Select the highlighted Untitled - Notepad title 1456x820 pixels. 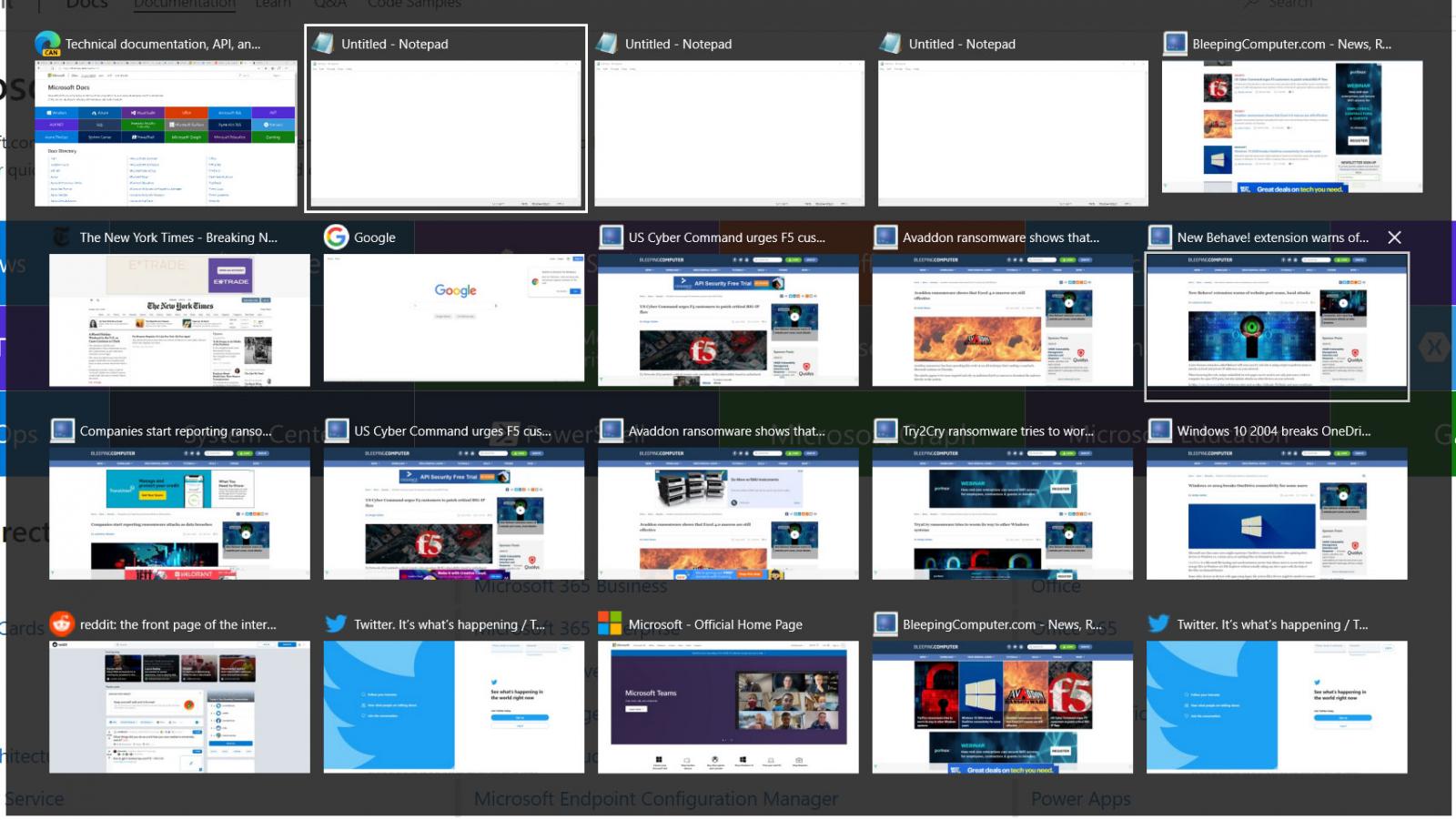(395, 44)
